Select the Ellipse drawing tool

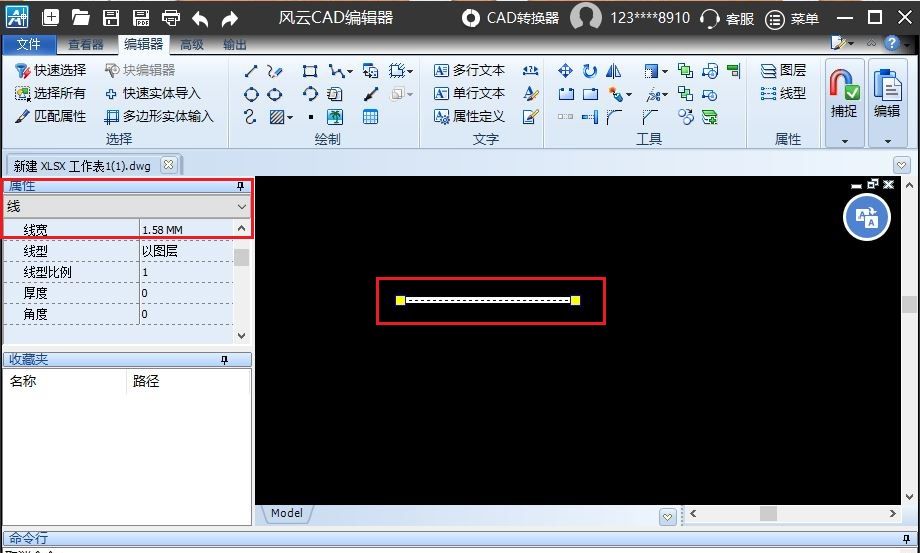(274, 94)
